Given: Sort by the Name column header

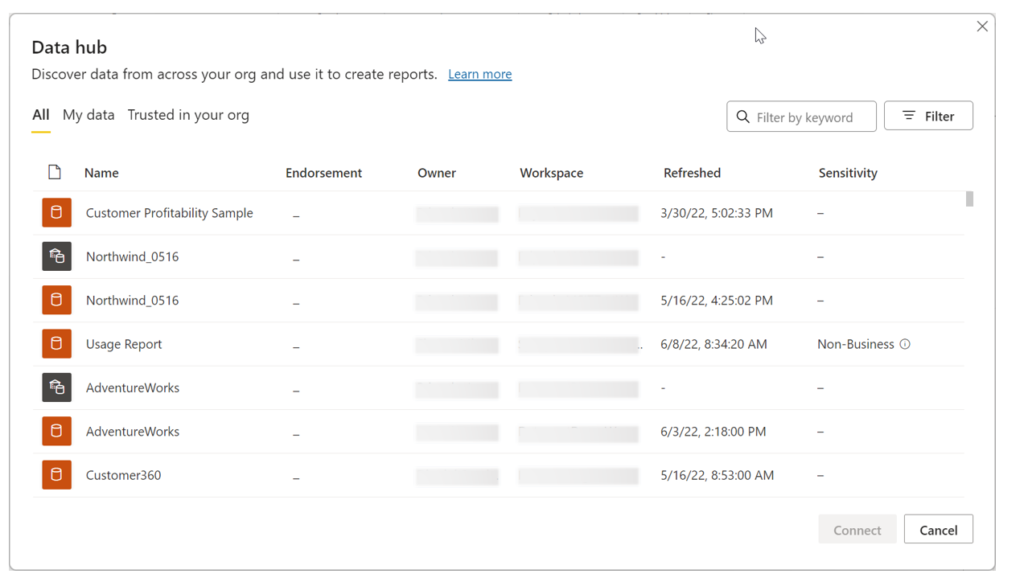Looking at the screenshot, I should point(101,173).
